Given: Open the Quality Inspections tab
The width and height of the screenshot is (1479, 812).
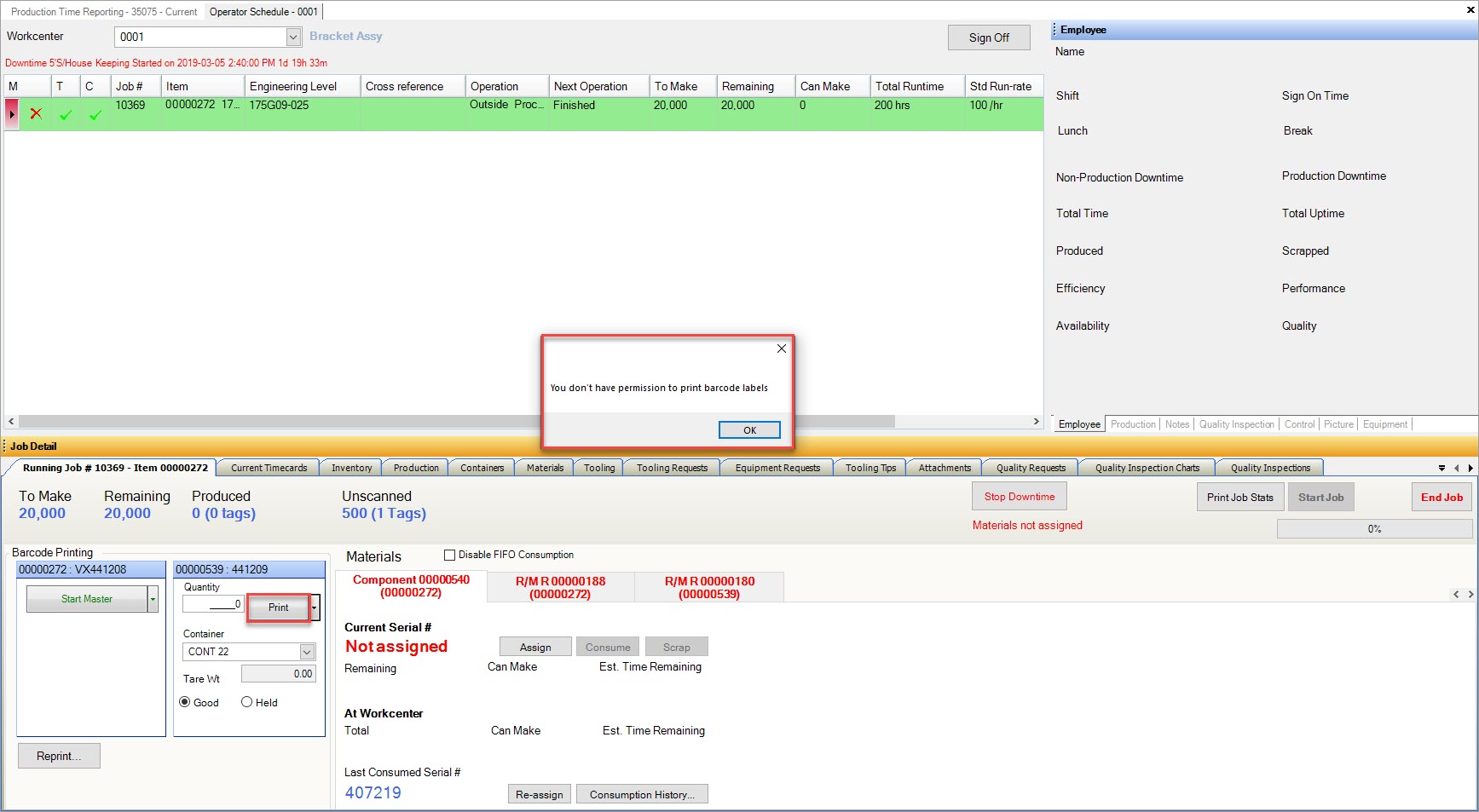Looking at the screenshot, I should pos(1270,468).
